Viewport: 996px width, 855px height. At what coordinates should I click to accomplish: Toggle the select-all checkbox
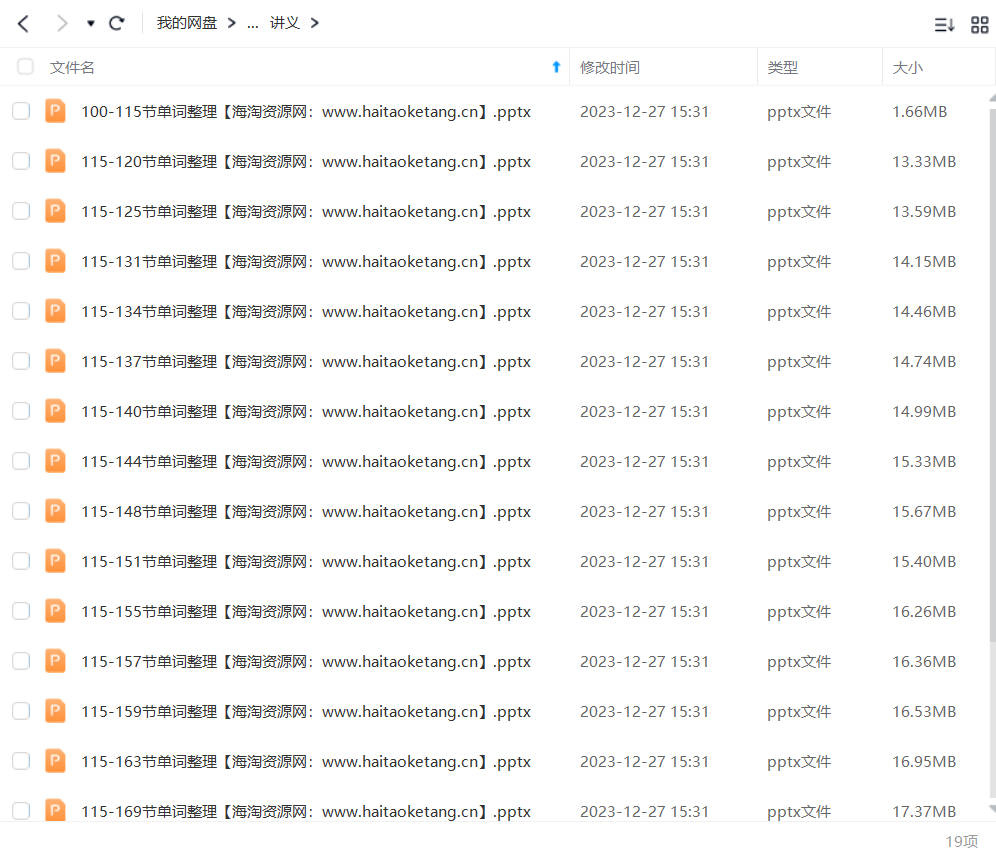point(25,67)
